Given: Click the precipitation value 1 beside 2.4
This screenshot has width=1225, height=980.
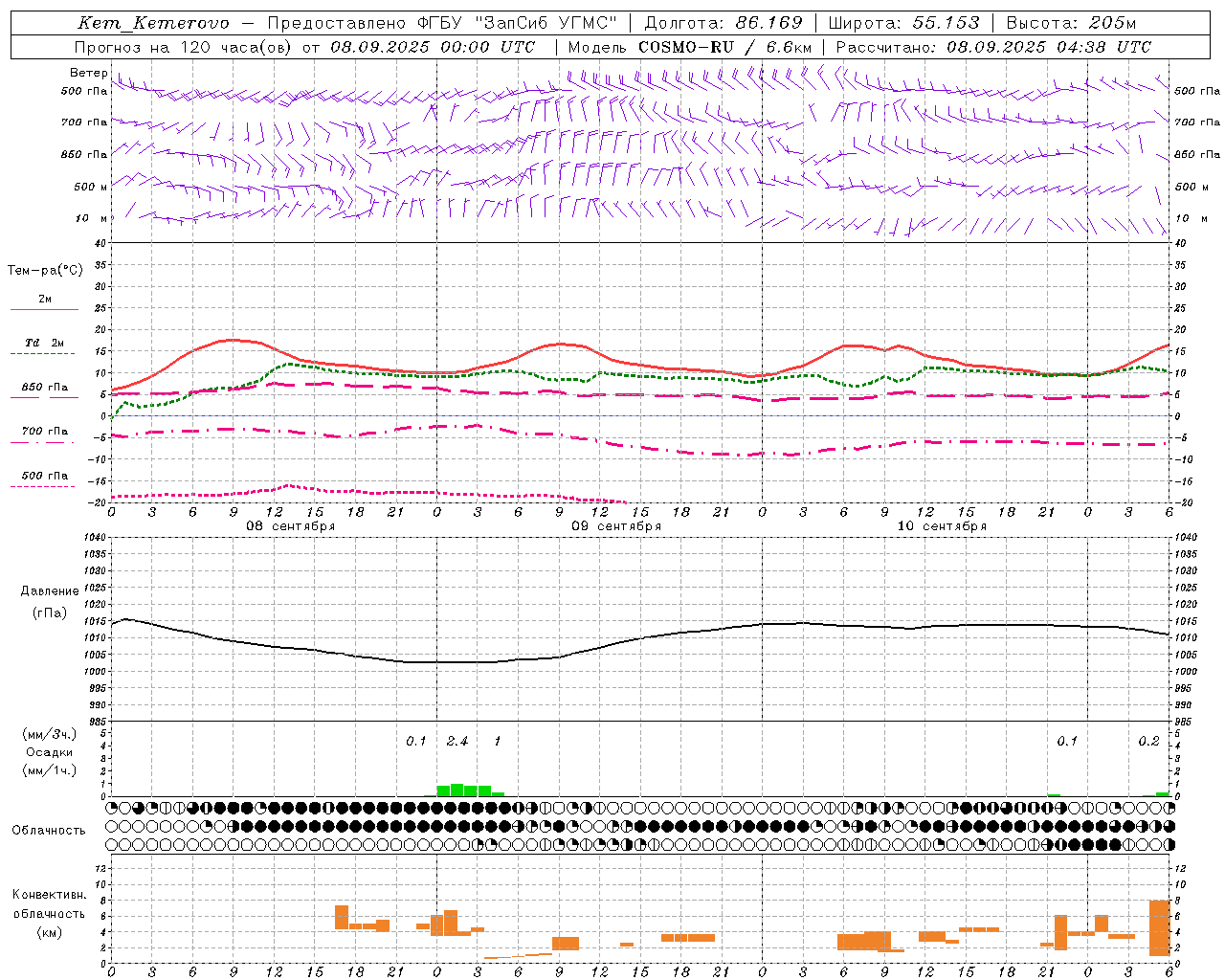Looking at the screenshot, I should pos(497,742).
